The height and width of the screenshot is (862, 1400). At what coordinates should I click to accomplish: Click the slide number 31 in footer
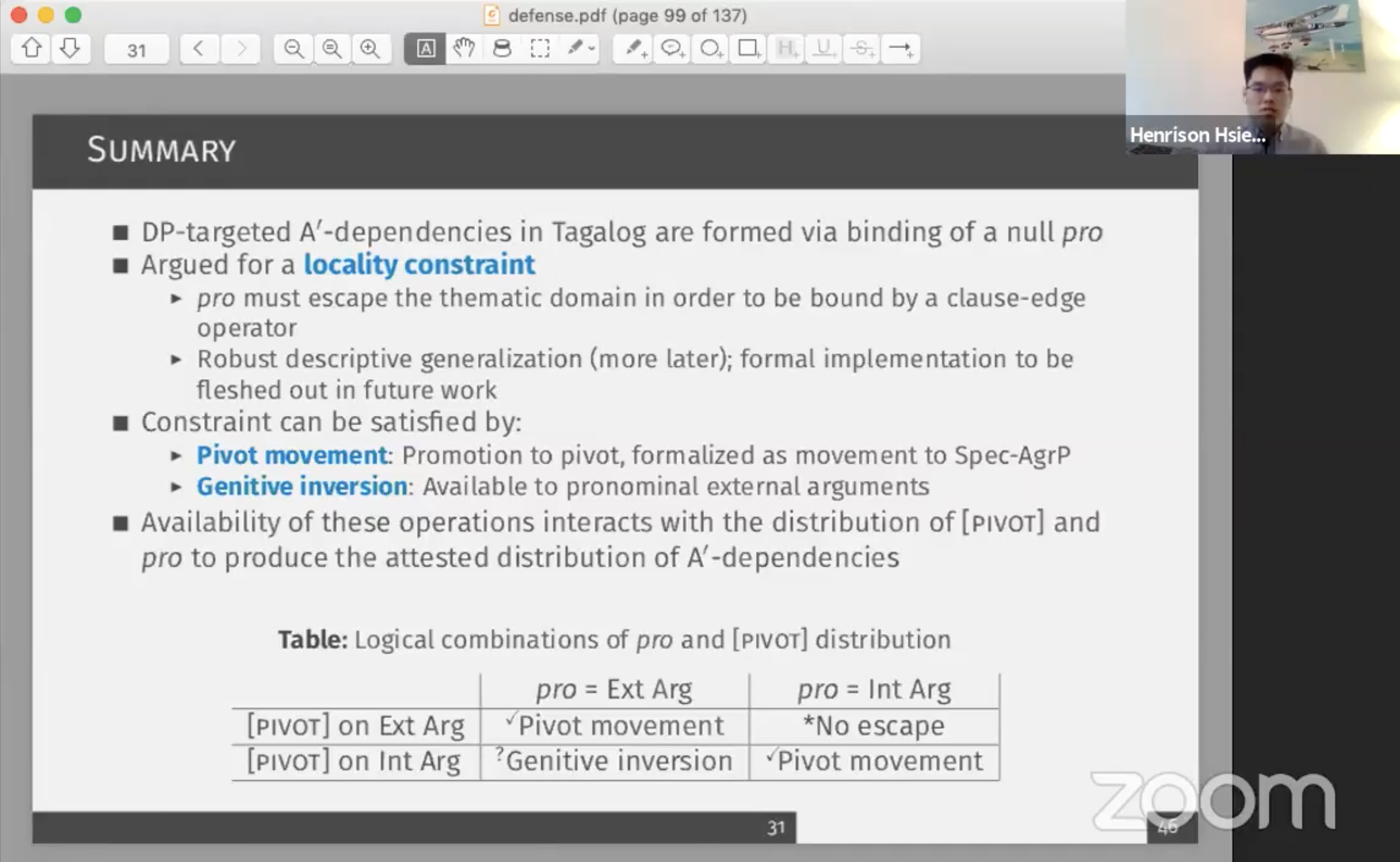pyautogui.click(x=776, y=828)
